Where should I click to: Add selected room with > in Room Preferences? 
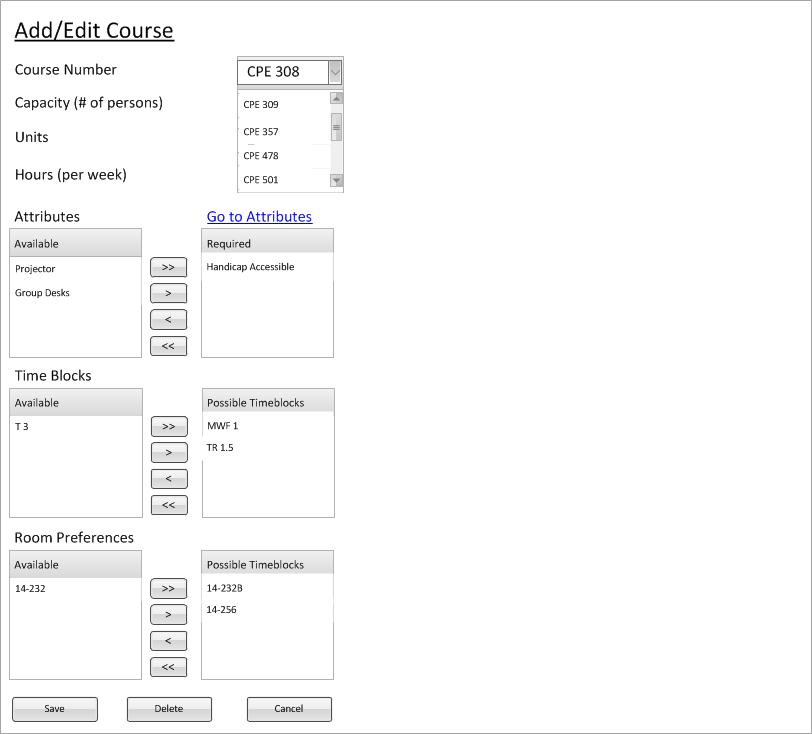168,615
